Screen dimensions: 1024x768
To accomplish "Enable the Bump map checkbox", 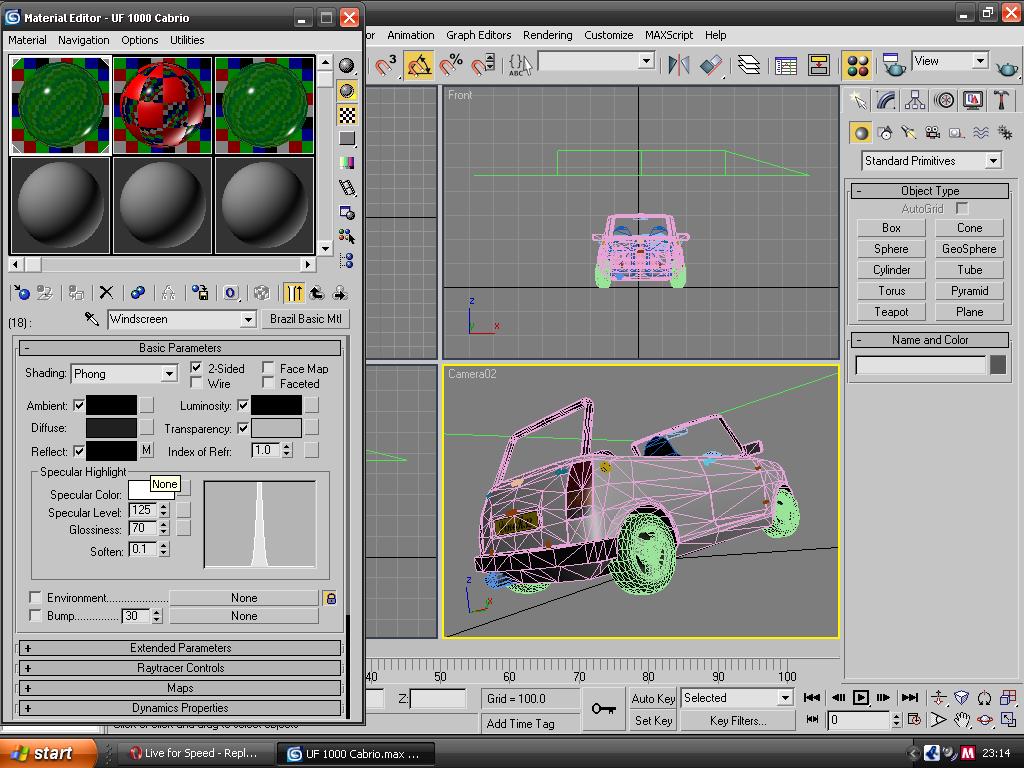I will [x=36, y=616].
